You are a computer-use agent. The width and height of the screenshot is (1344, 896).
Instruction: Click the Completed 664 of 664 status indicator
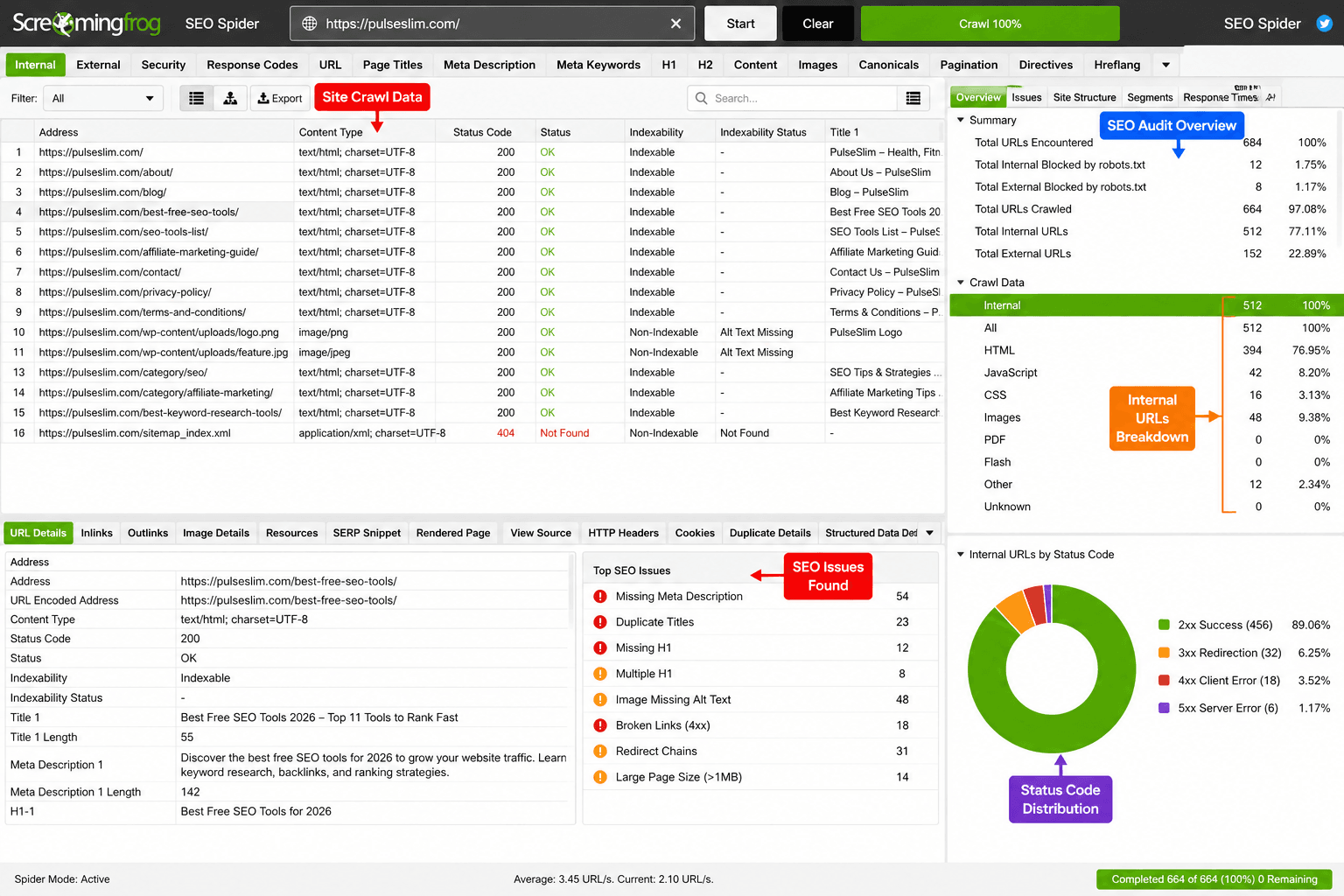1214,879
